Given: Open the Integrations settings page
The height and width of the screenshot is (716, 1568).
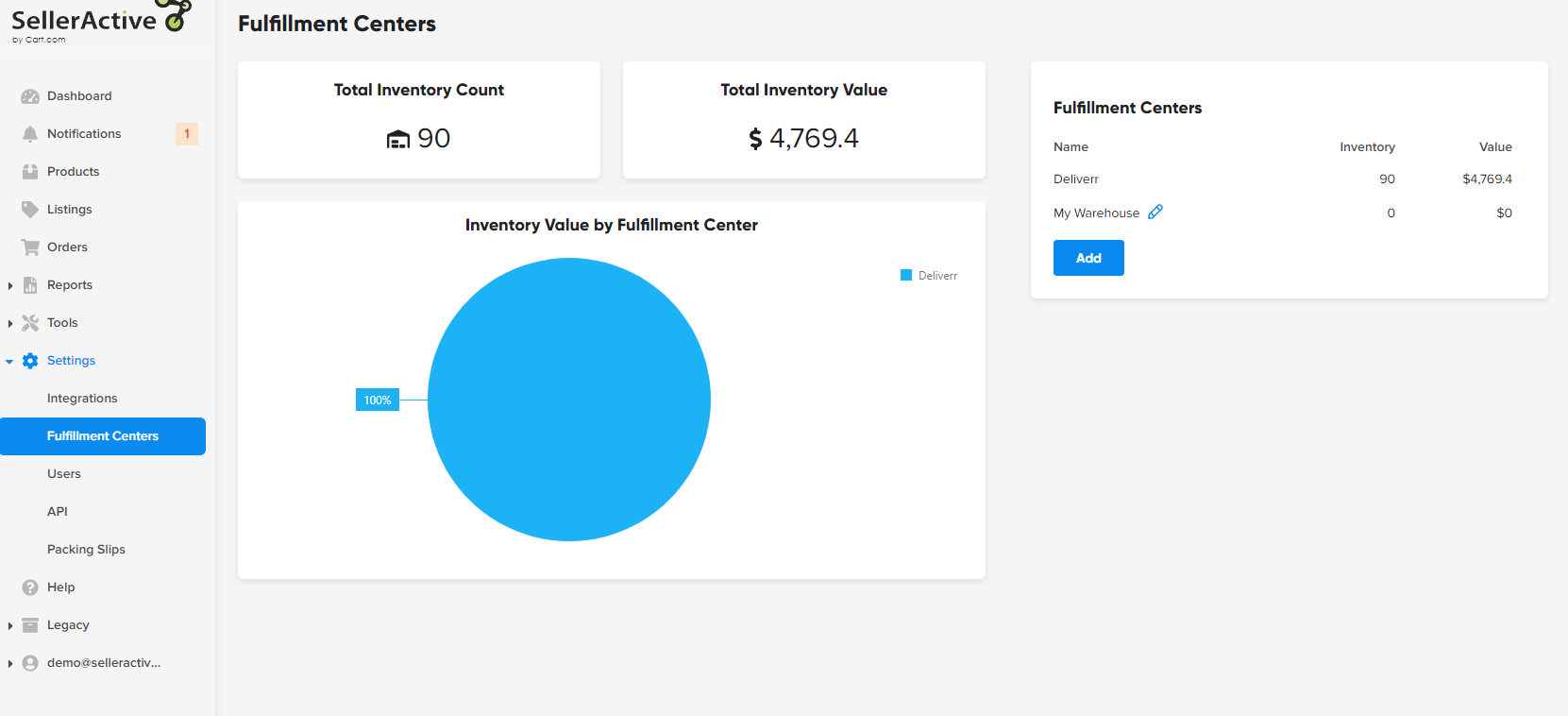Looking at the screenshot, I should click(82, 399).
